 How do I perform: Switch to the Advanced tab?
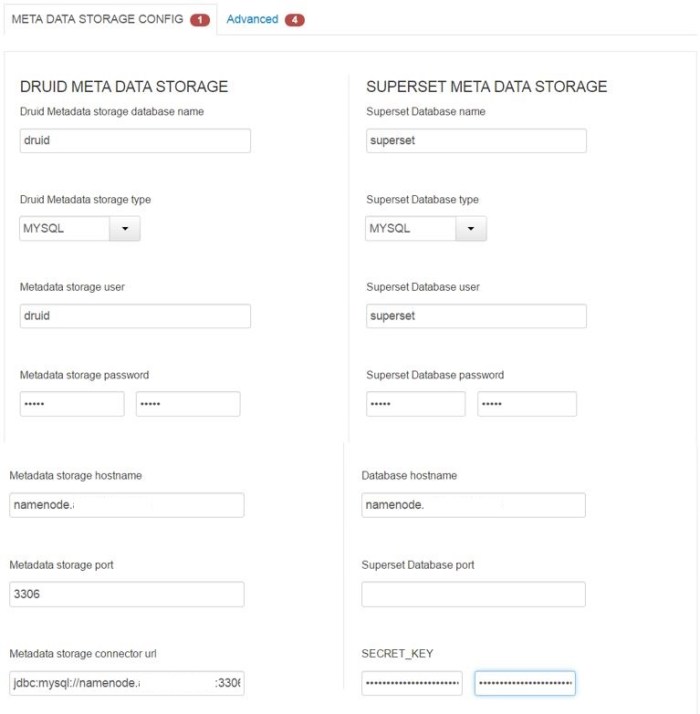click(252, 20)
